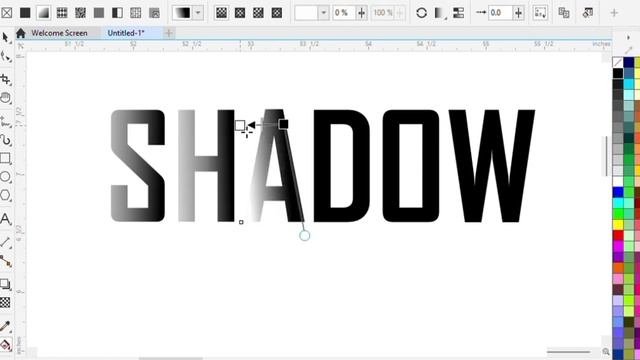The width and height of the screenshot is (640, 360).
Task: Select the Connector tool
Action: coord(6,261)
